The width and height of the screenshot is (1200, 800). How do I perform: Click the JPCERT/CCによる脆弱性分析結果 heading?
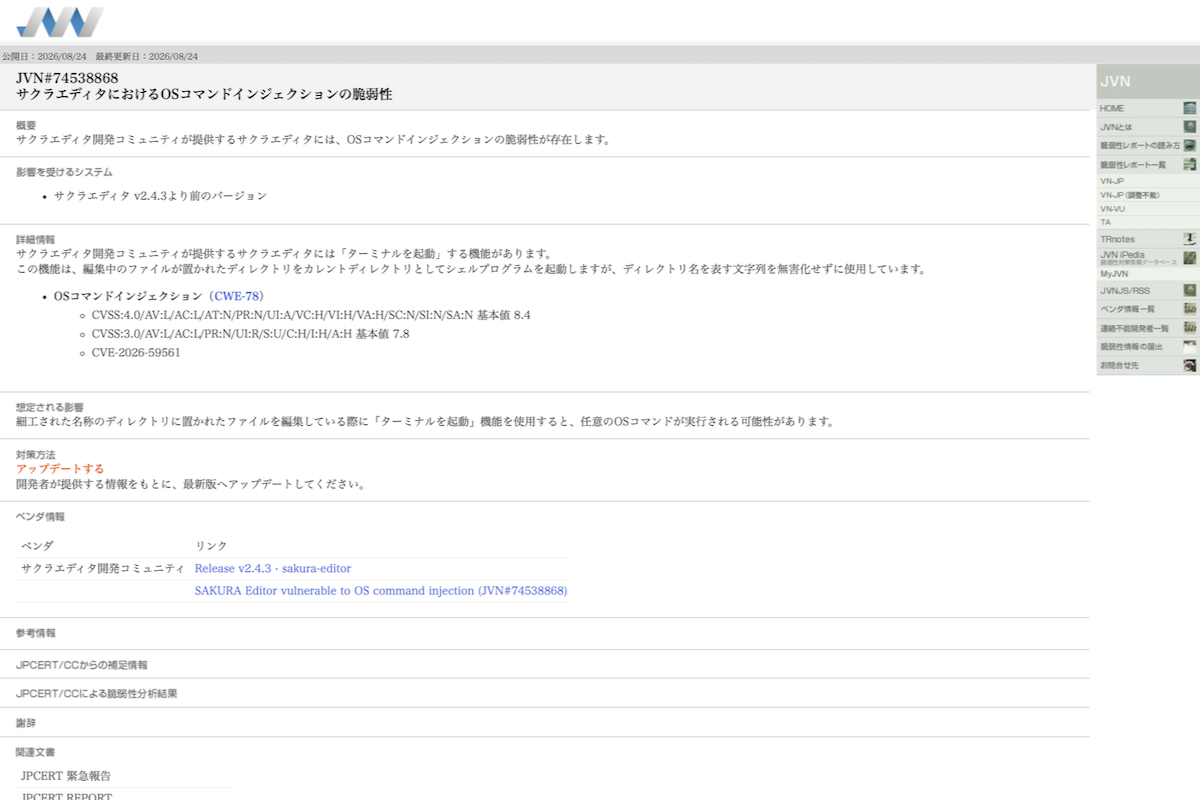pos(97,693)
